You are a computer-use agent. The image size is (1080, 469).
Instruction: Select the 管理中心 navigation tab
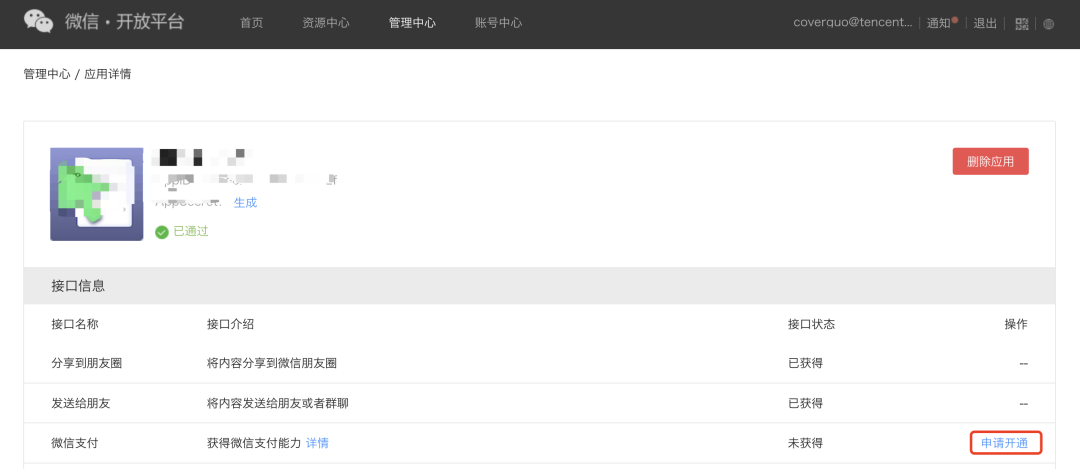pos(412,23)
